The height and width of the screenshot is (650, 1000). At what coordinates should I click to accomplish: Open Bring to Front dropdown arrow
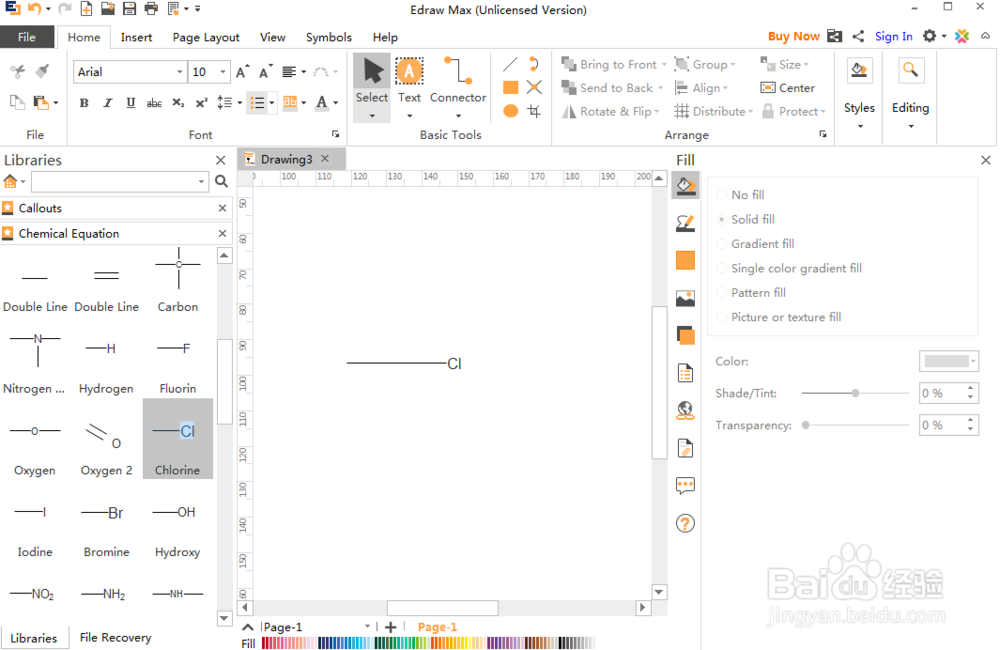[664, 64]
